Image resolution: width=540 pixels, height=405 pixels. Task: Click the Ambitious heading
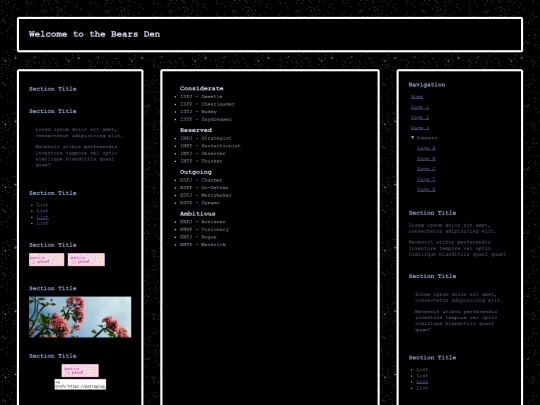[197, 214]
